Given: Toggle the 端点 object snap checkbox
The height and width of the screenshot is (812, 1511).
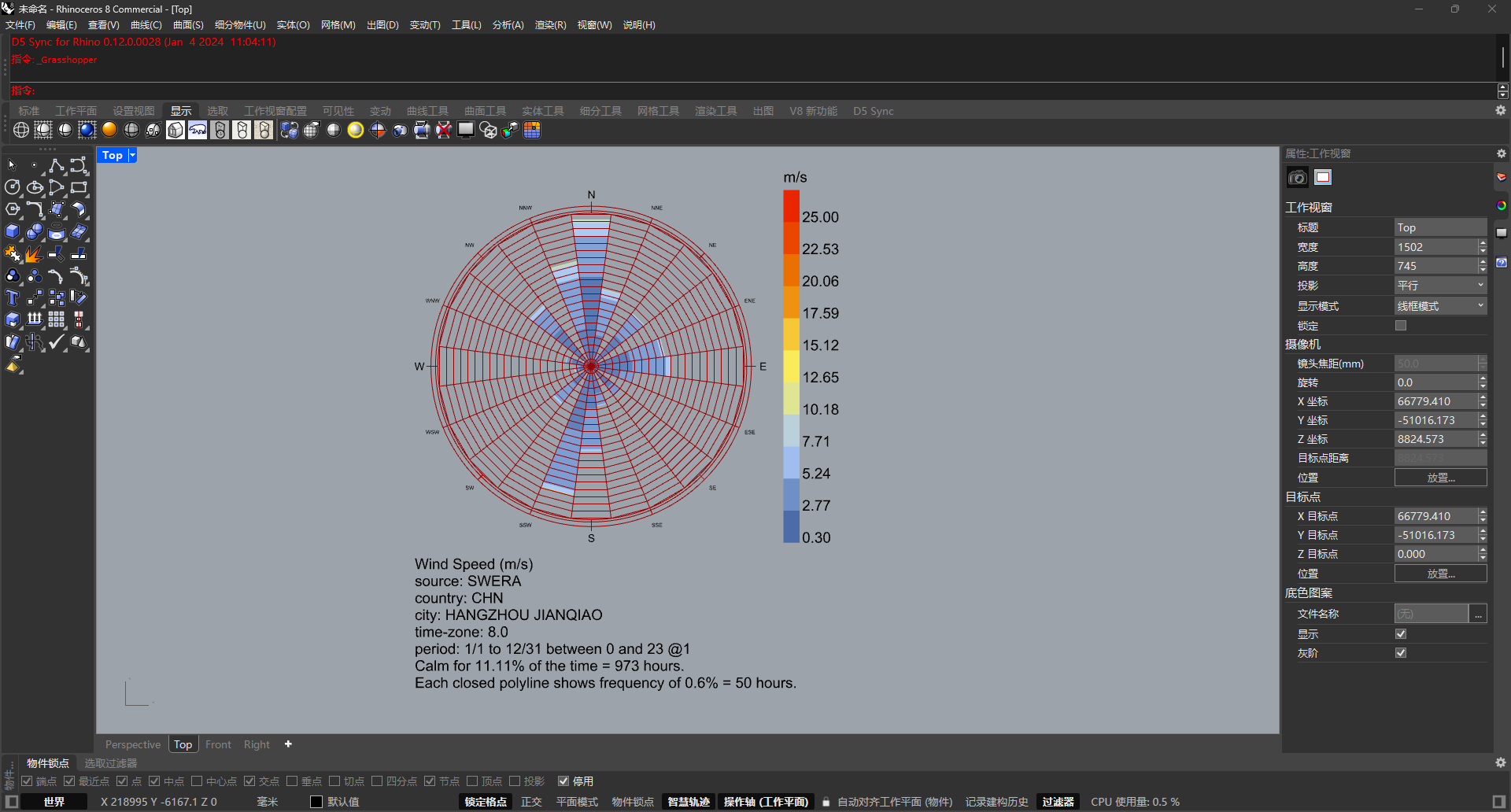Looking at the screenshot, I should pyautogui.click(x=27, y=781).
